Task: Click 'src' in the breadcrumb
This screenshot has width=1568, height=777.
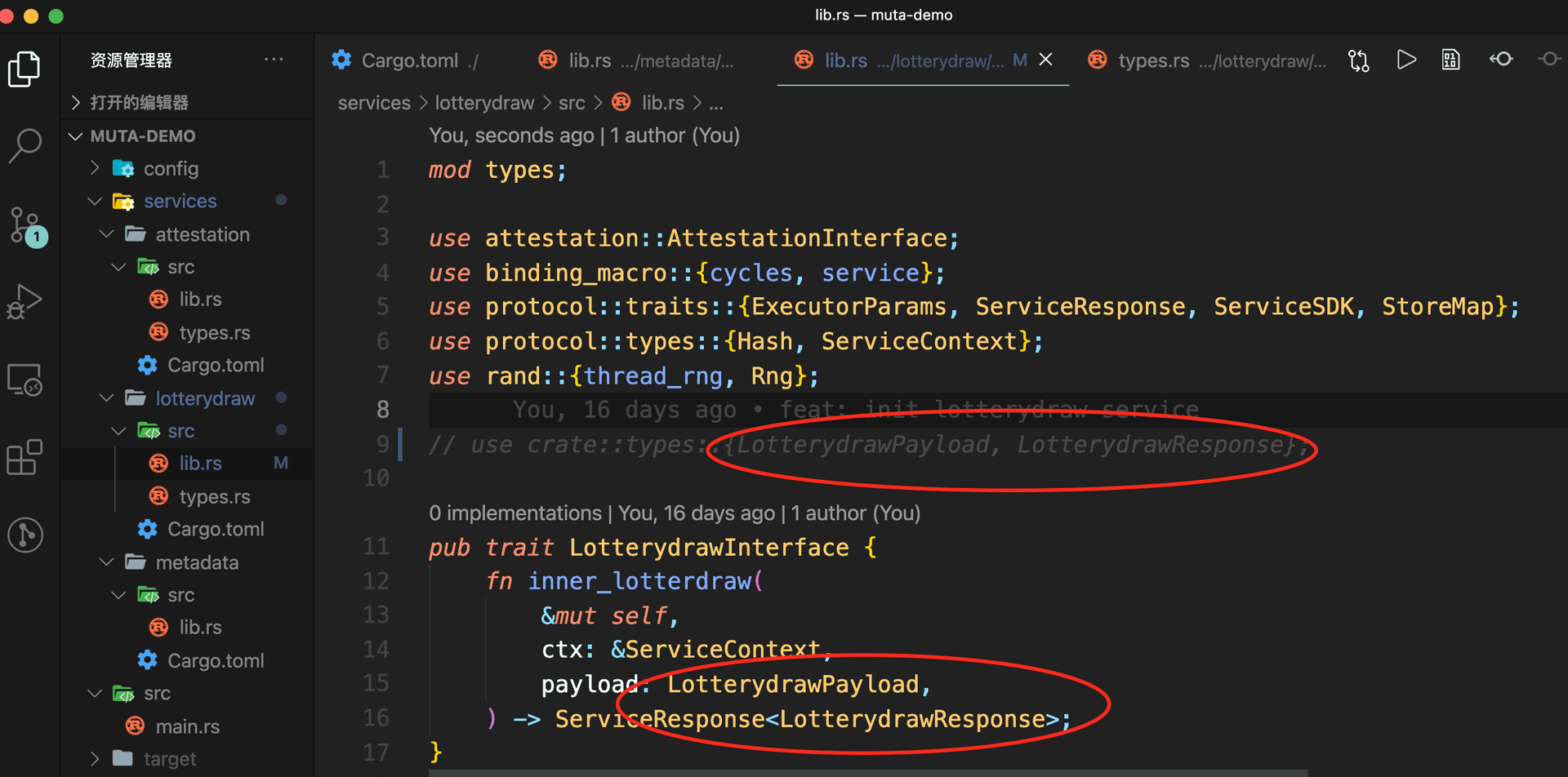Action: pyautogui.click(x=572, y=103)
